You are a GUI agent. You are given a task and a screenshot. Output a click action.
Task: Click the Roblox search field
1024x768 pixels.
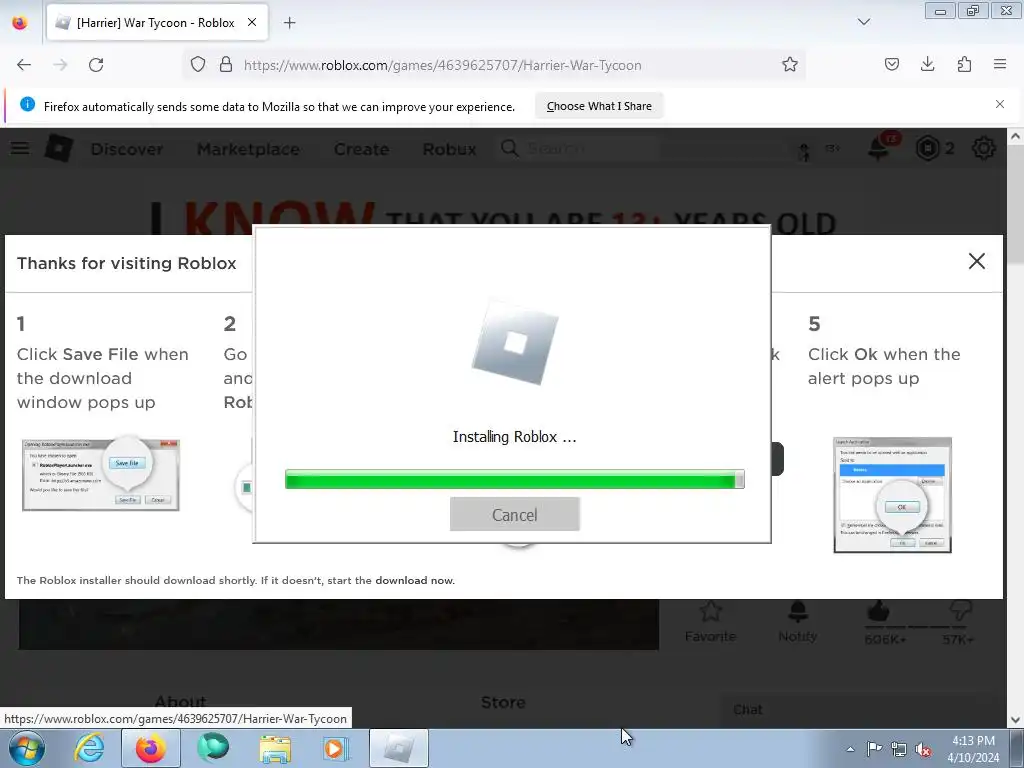[x=640, y=149]
